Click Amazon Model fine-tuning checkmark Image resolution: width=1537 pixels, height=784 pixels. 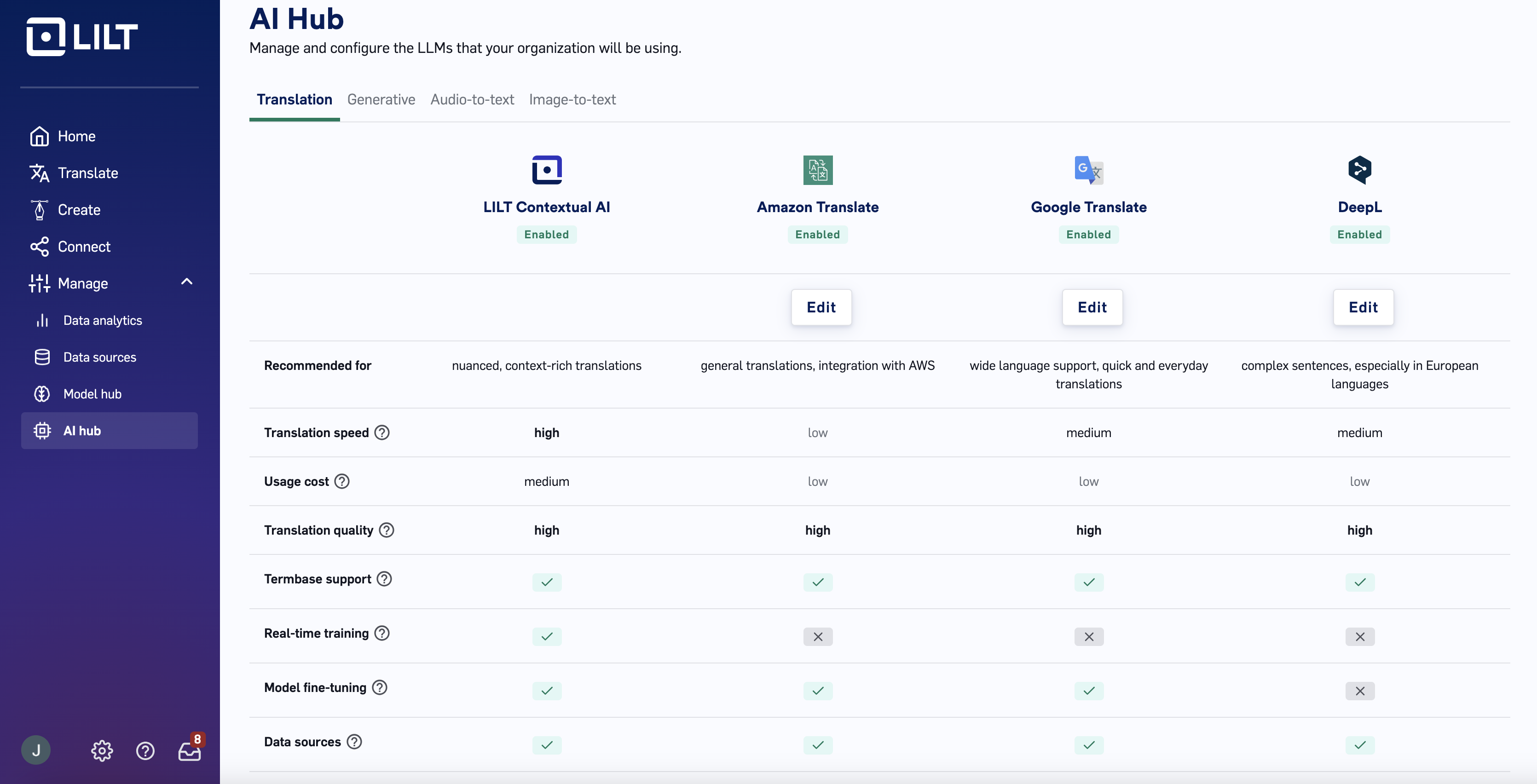(x=818, y=691)
